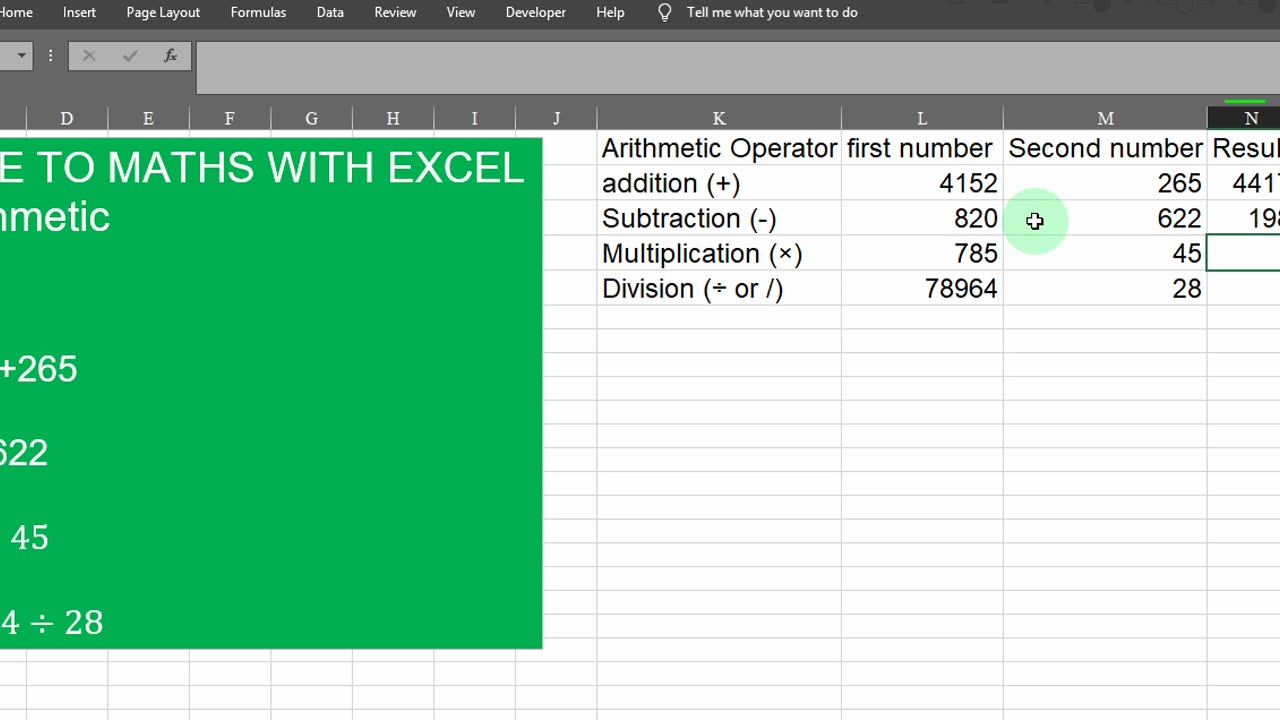This screenshot has height=720, width=1280.
Task: Select column G header
Action: coord(312,119)
